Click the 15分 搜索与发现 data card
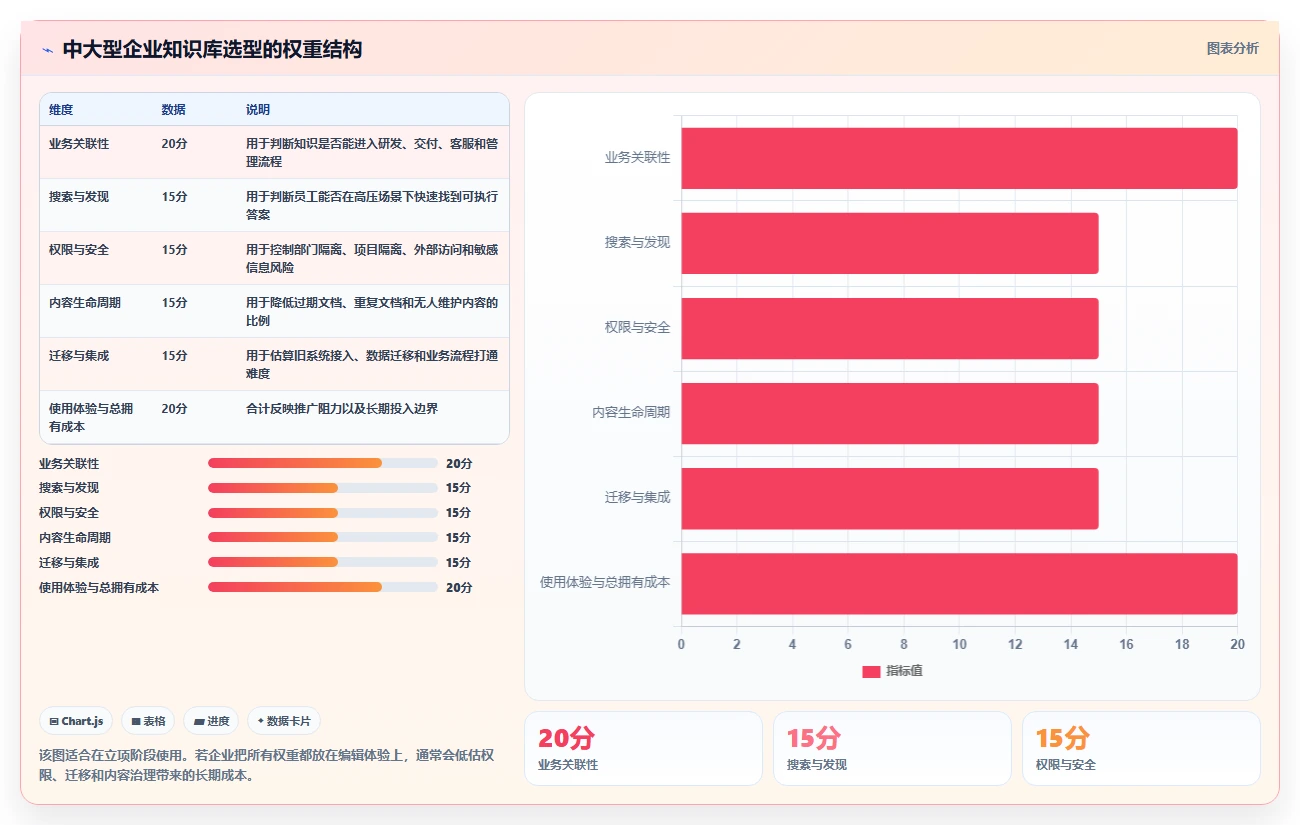Viewport: 1300px width, 825px height. (x=892, y=748)
